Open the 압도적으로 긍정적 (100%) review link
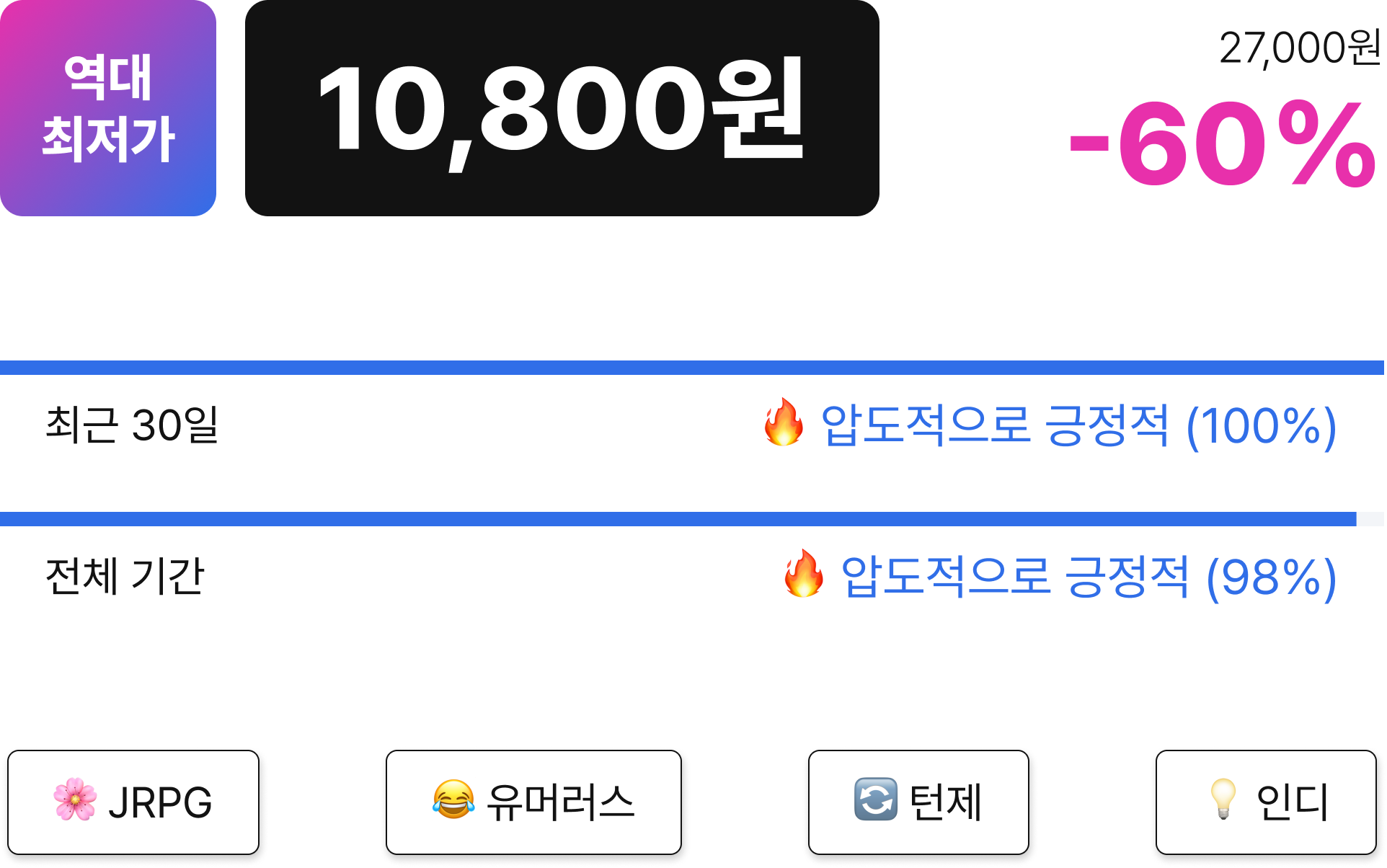This screenshot has height=868, width=1387. pyautogui.click(x=1078, y=425)
